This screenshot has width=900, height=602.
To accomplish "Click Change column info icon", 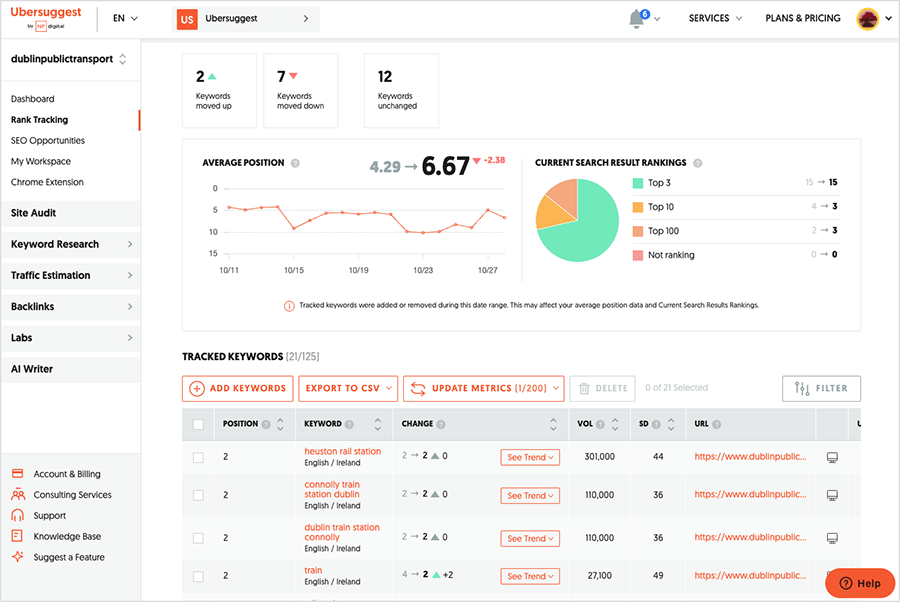I will 441,424.
